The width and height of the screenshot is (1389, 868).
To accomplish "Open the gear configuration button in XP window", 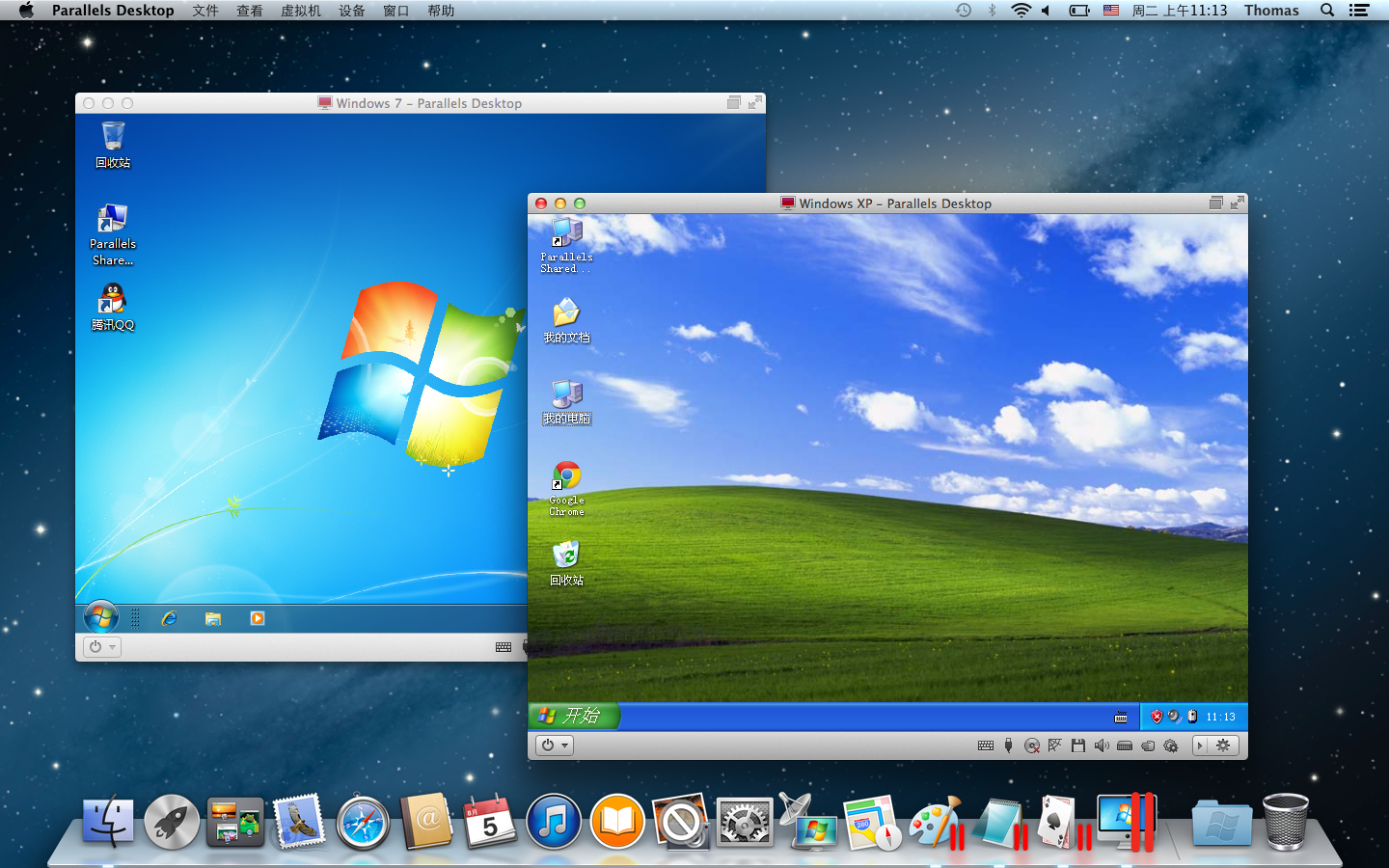I will pos(1223,746).
